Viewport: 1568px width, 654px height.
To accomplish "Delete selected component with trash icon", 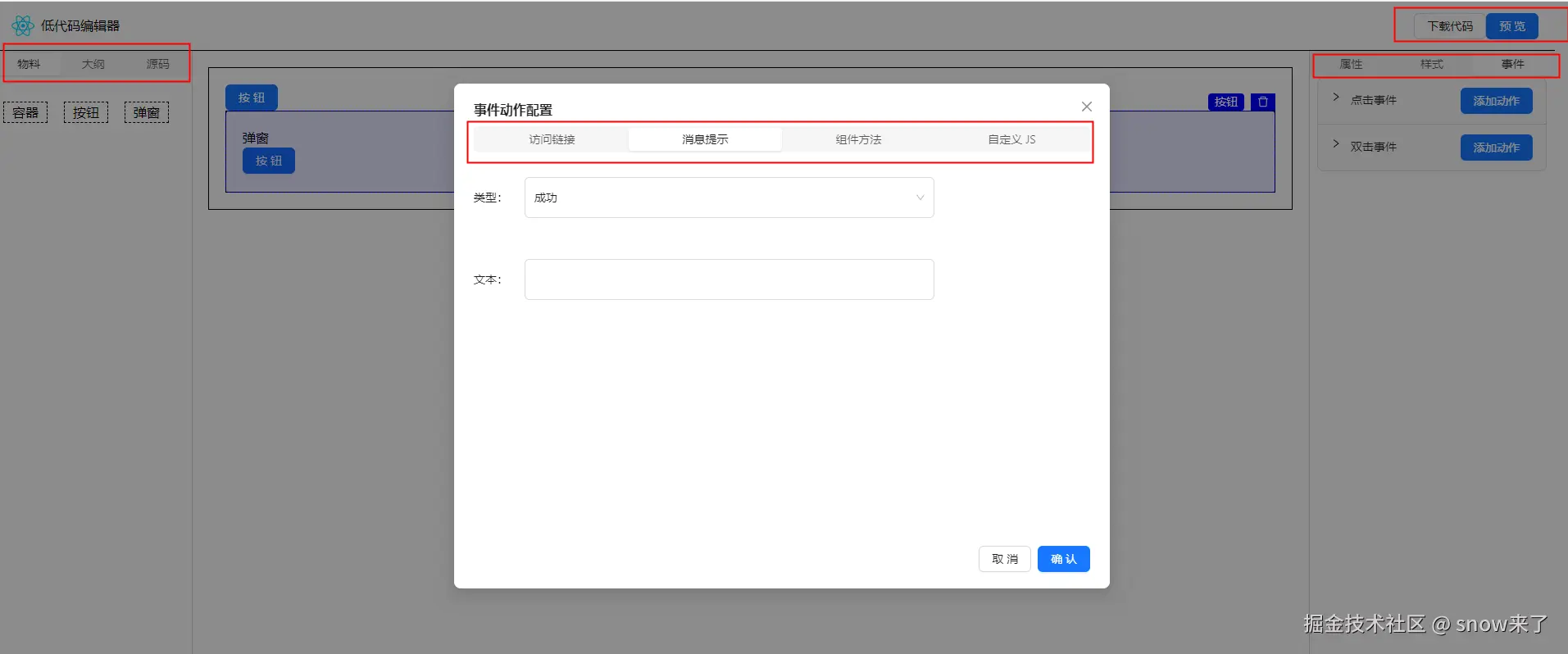I will tap(1263, 102).
